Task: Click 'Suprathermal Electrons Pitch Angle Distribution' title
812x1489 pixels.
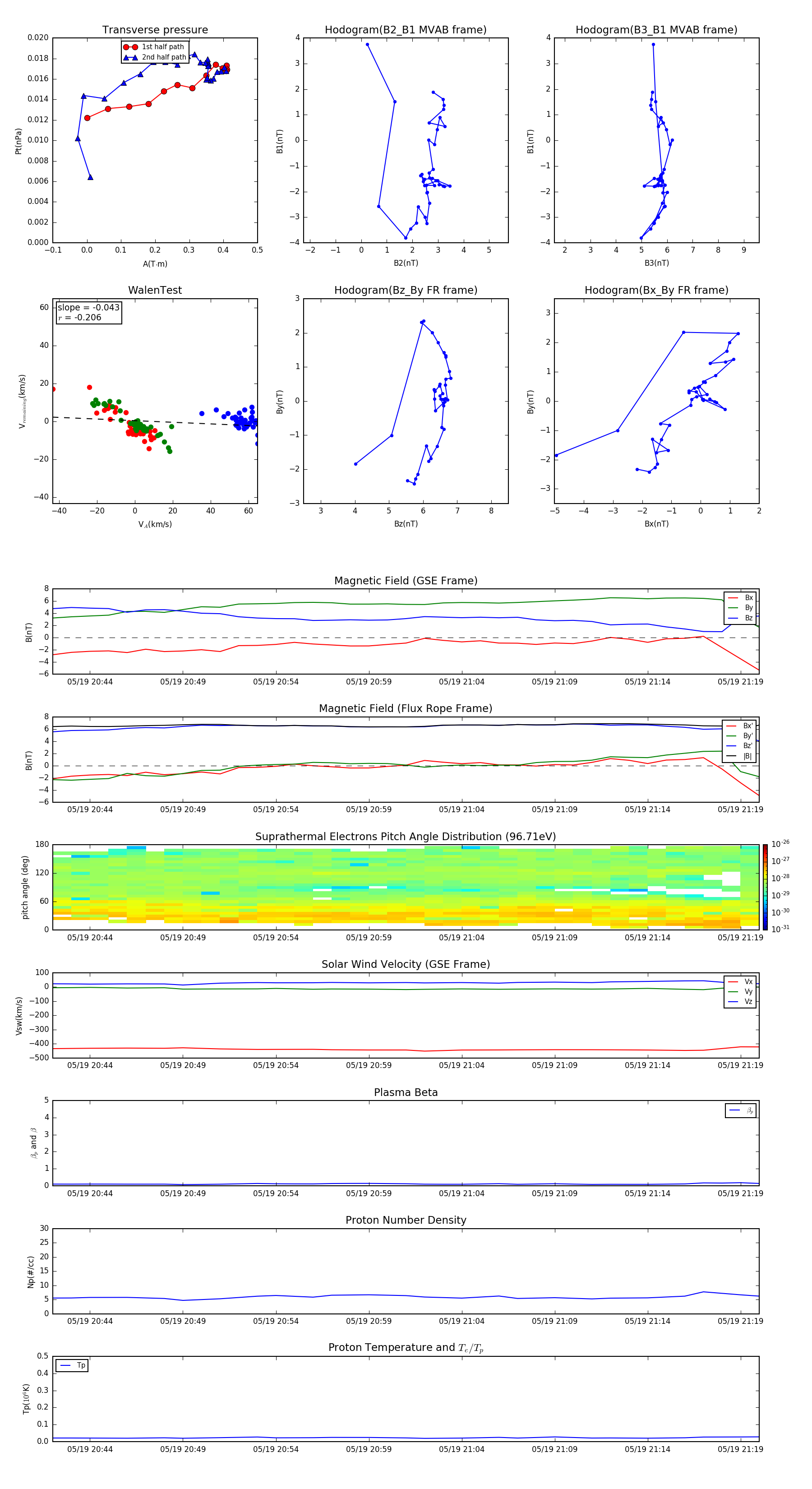Action: 406,837
